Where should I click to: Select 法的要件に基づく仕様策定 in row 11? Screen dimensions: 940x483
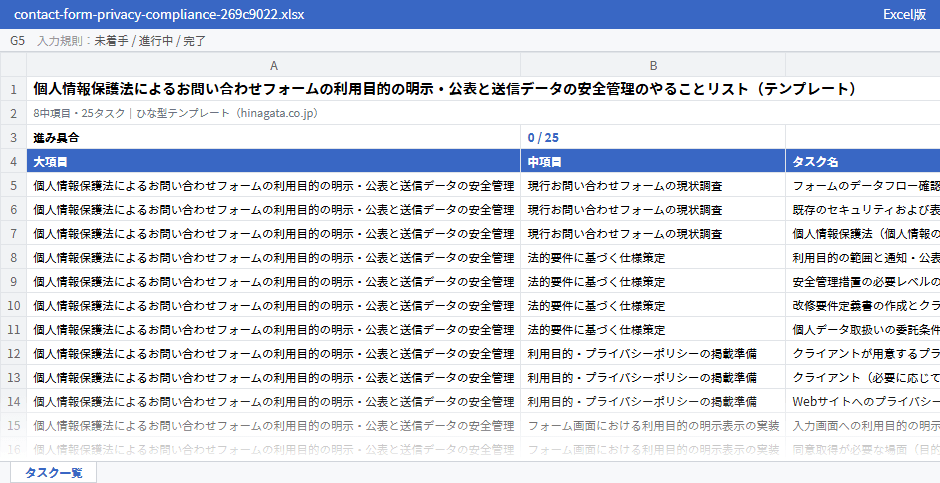(653, 329)
